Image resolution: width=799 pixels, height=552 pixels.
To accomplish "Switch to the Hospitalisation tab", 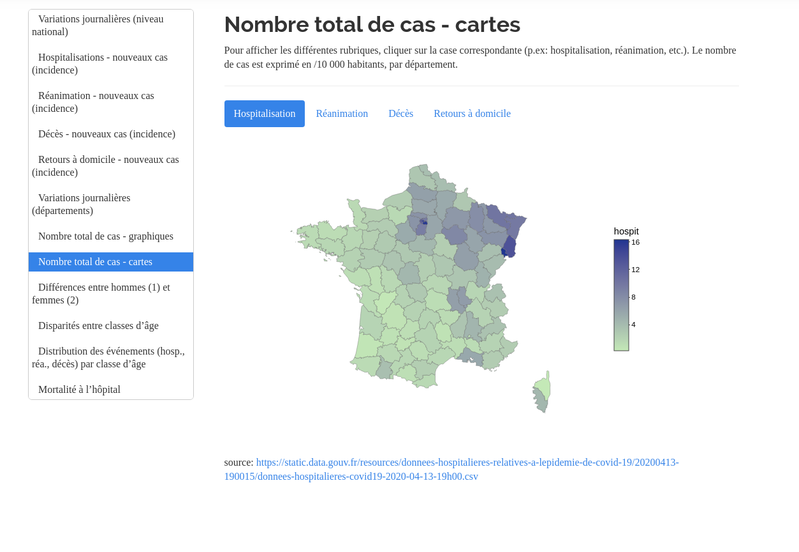I will point(264,114).
